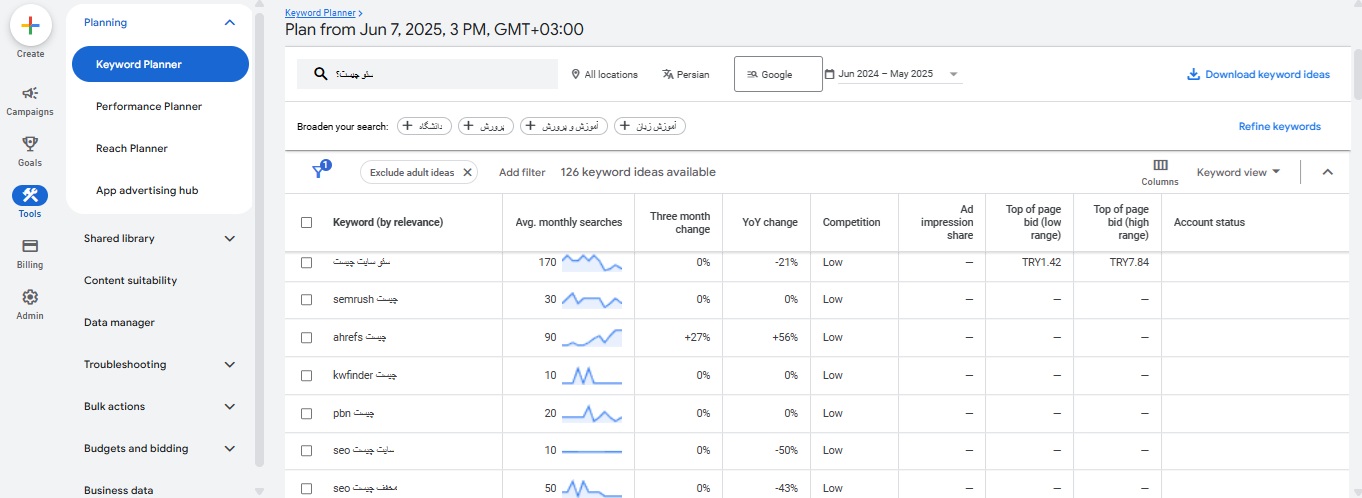
Task: Open Content suitability
Action: coord(130,280)
